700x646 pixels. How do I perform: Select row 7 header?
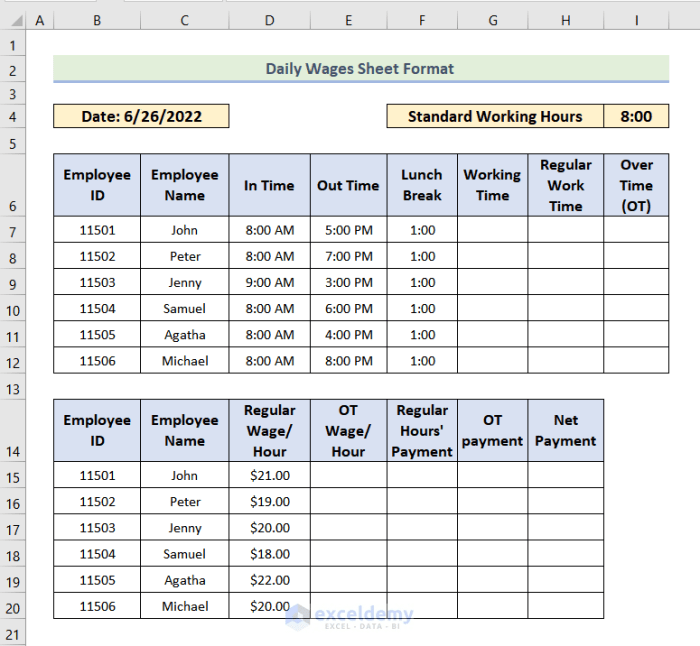click(x=13, y=231)
